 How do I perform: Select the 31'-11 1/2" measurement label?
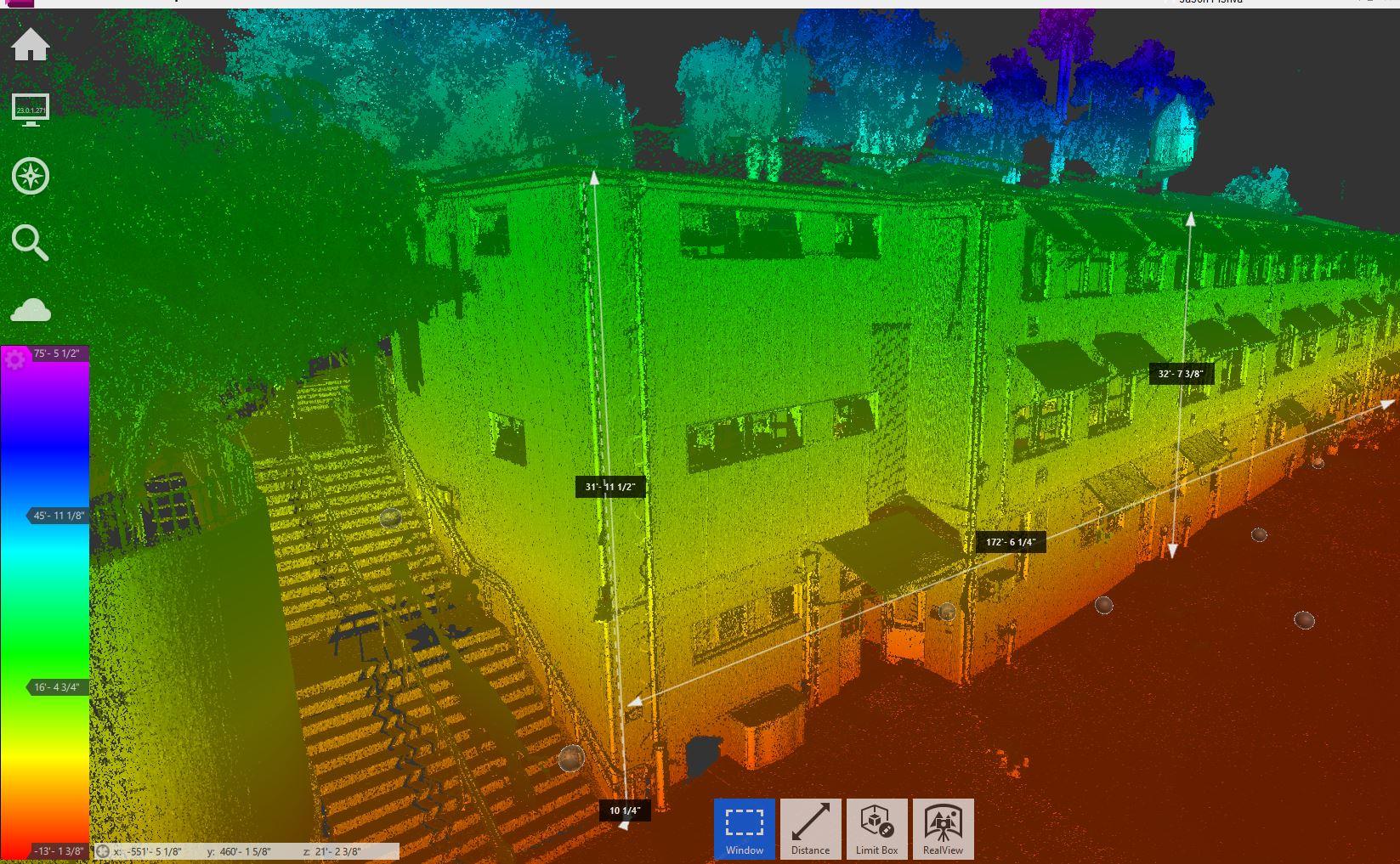[x=609, y=487]
